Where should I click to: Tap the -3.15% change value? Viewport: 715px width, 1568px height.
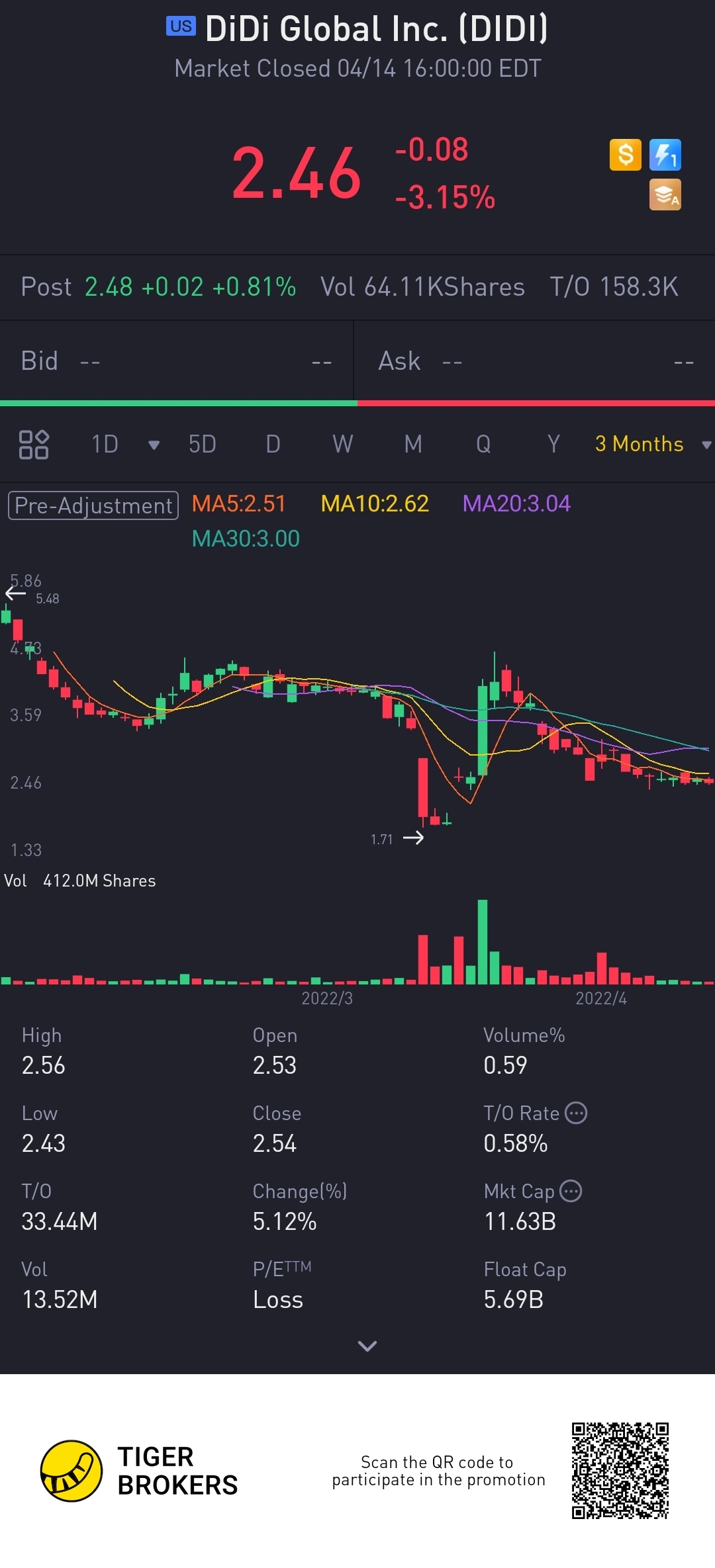click(445, 198)
